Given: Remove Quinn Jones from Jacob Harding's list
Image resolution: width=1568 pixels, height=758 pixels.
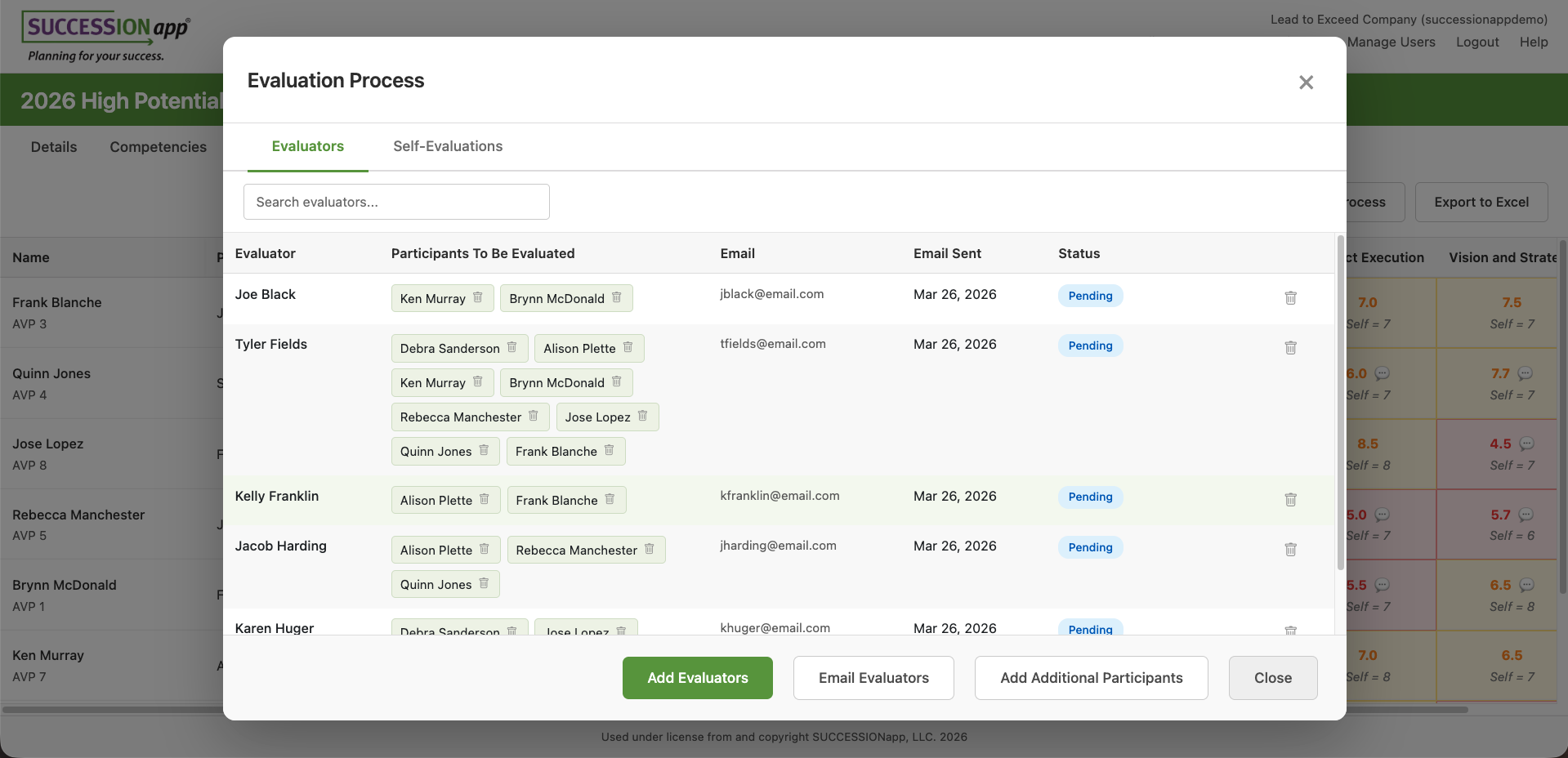Looking at the screenshot, I should pos(485,583).
